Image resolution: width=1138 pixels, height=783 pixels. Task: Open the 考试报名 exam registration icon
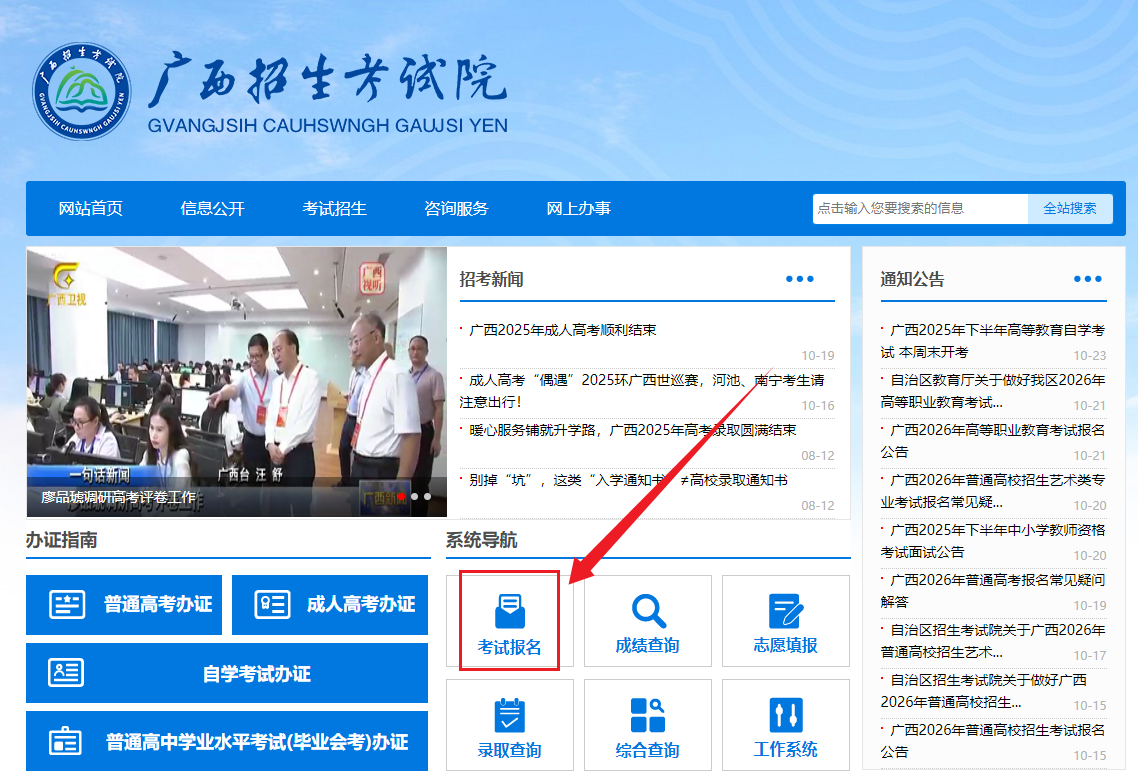(x=509, y=612)
